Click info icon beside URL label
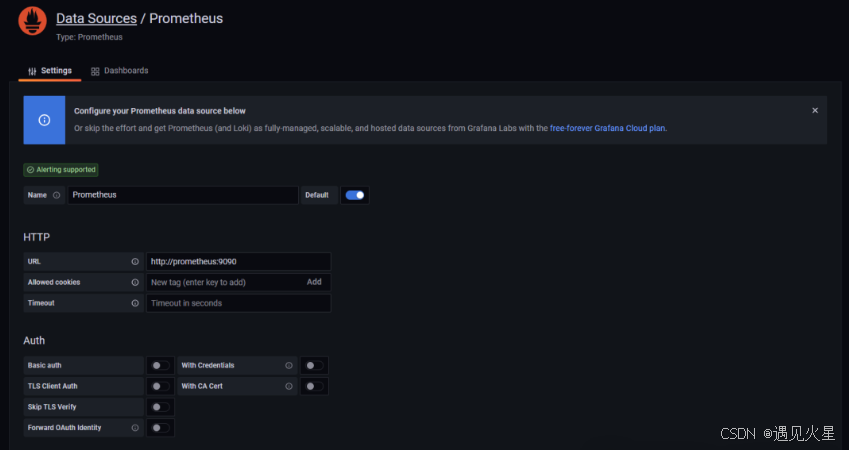The width and height of the screenshot is (849, 450). coord(135,262)
